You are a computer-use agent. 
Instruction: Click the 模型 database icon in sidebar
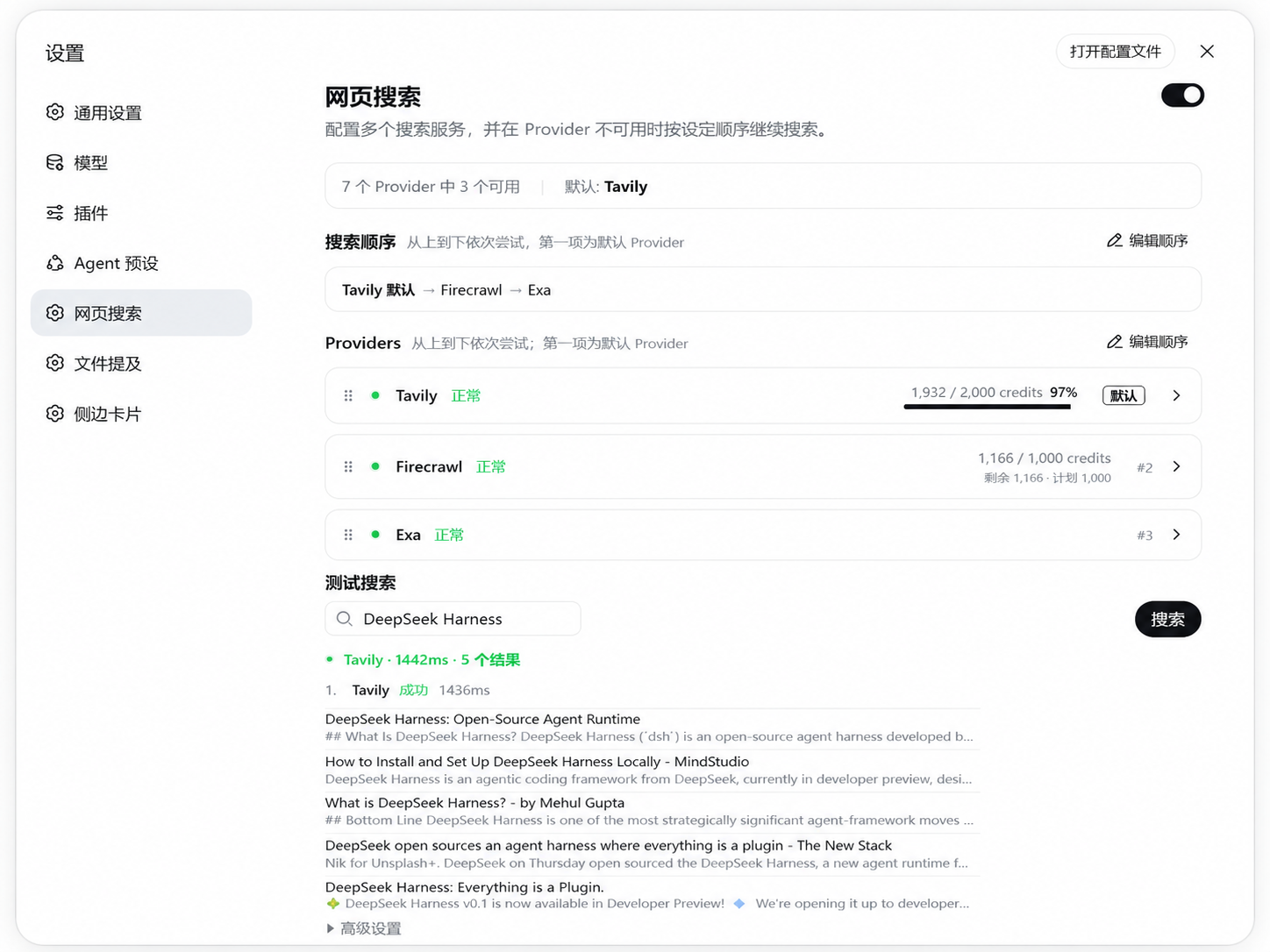point(55,162)
